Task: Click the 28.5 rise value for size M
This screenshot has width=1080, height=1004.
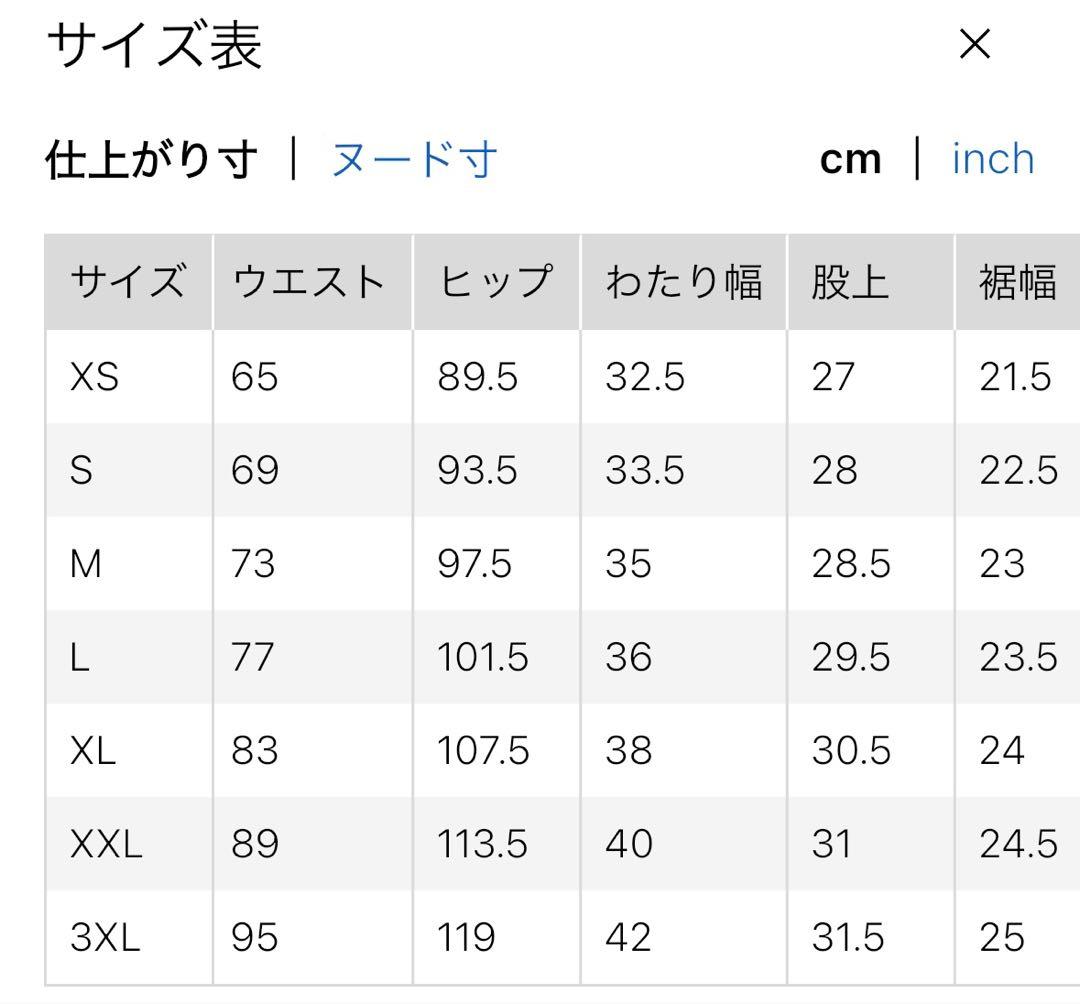Action: pos(850,564)
